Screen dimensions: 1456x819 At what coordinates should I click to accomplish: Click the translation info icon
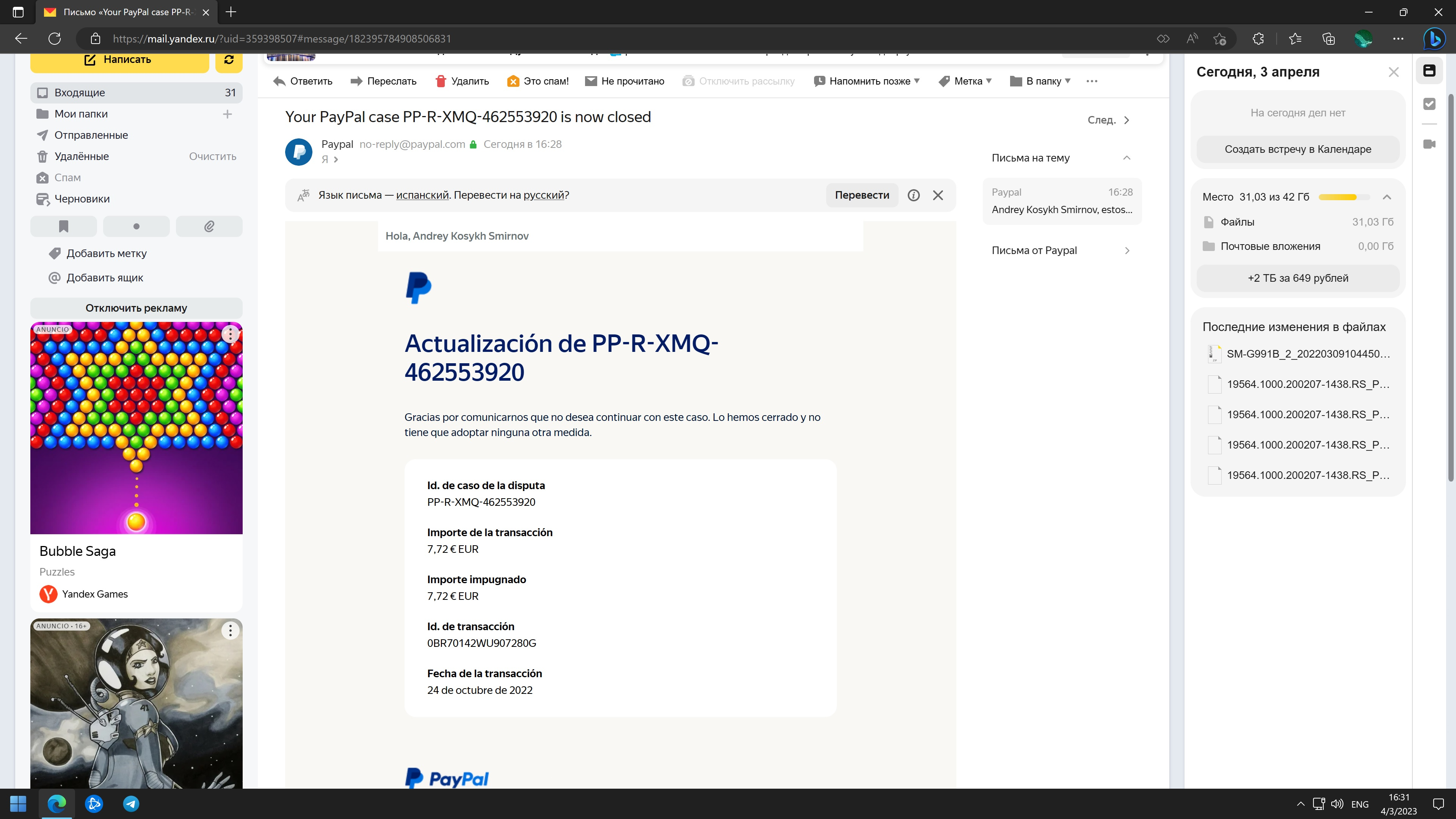(x=913, y=195)
